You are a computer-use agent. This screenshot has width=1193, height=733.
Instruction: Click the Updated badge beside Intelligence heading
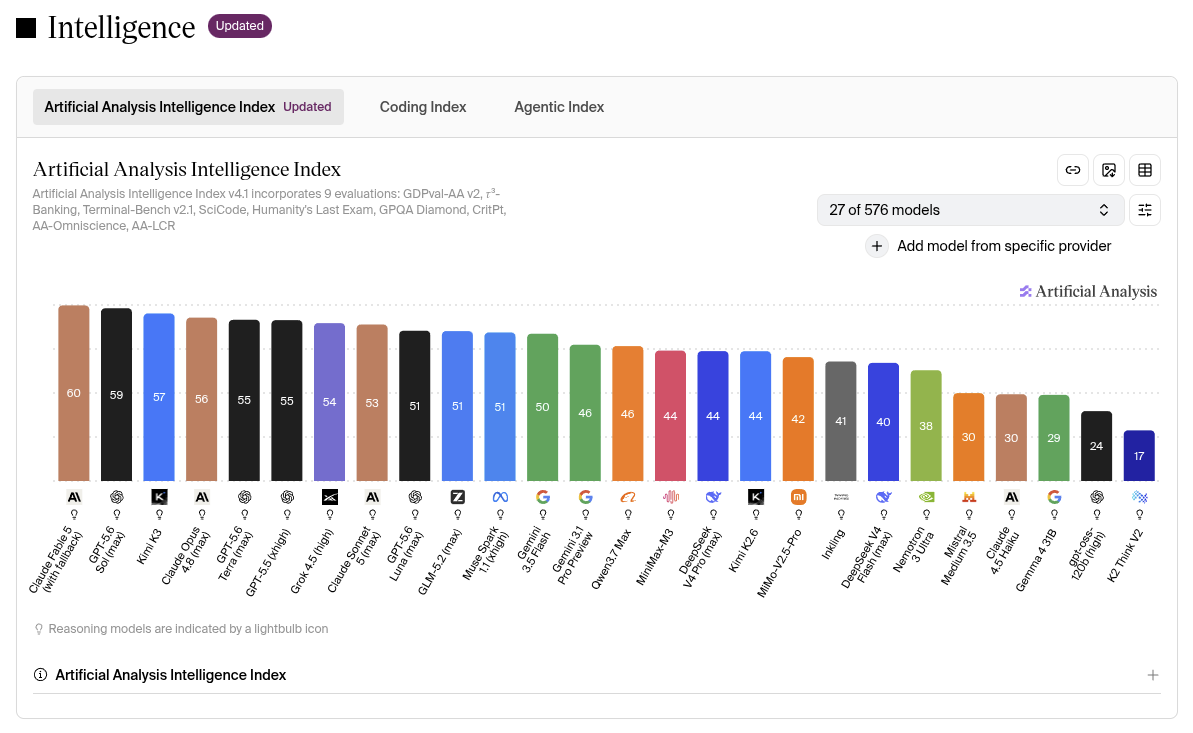click(x=240, y=26)
